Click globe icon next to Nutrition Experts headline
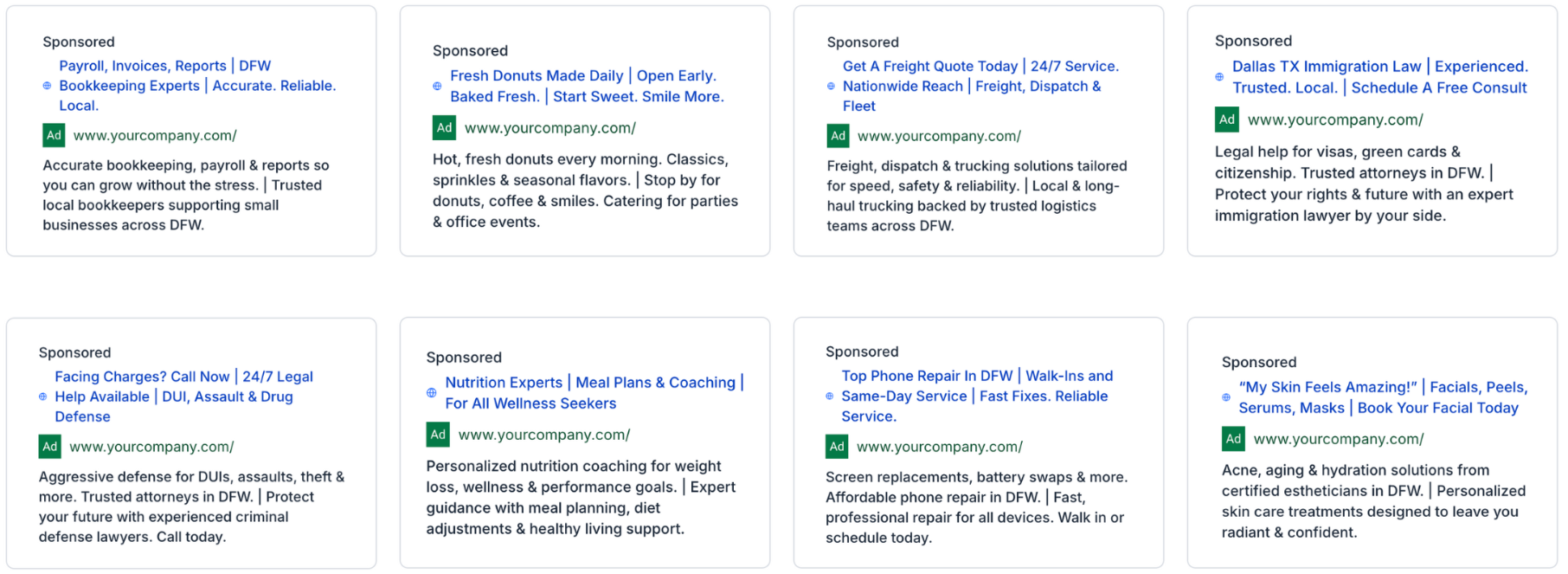Screen dimensions: 1568x574 pyautogui.click(x=431, y=393)
